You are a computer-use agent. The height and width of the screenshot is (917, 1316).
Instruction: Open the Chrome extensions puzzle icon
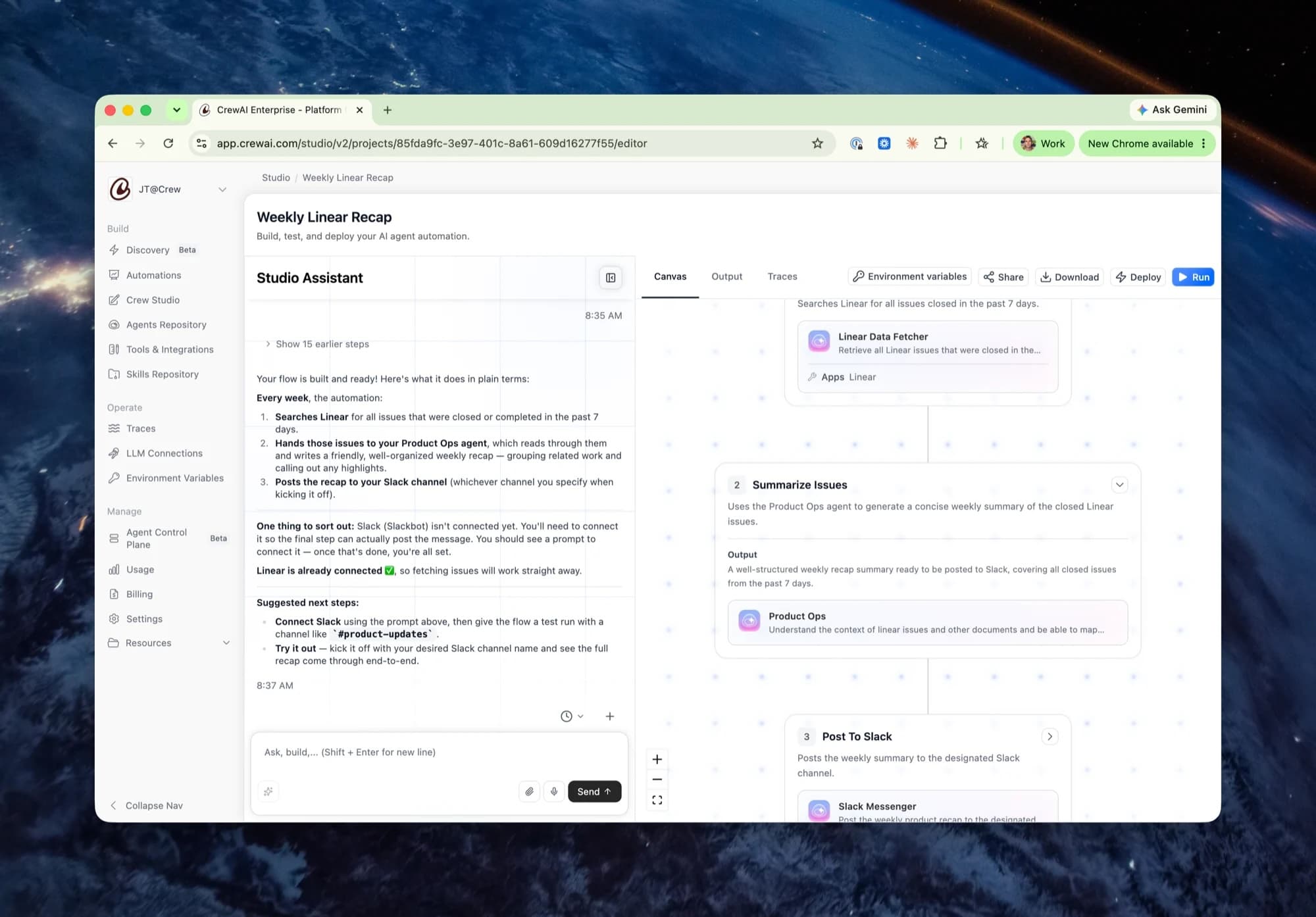click(940, 143)
